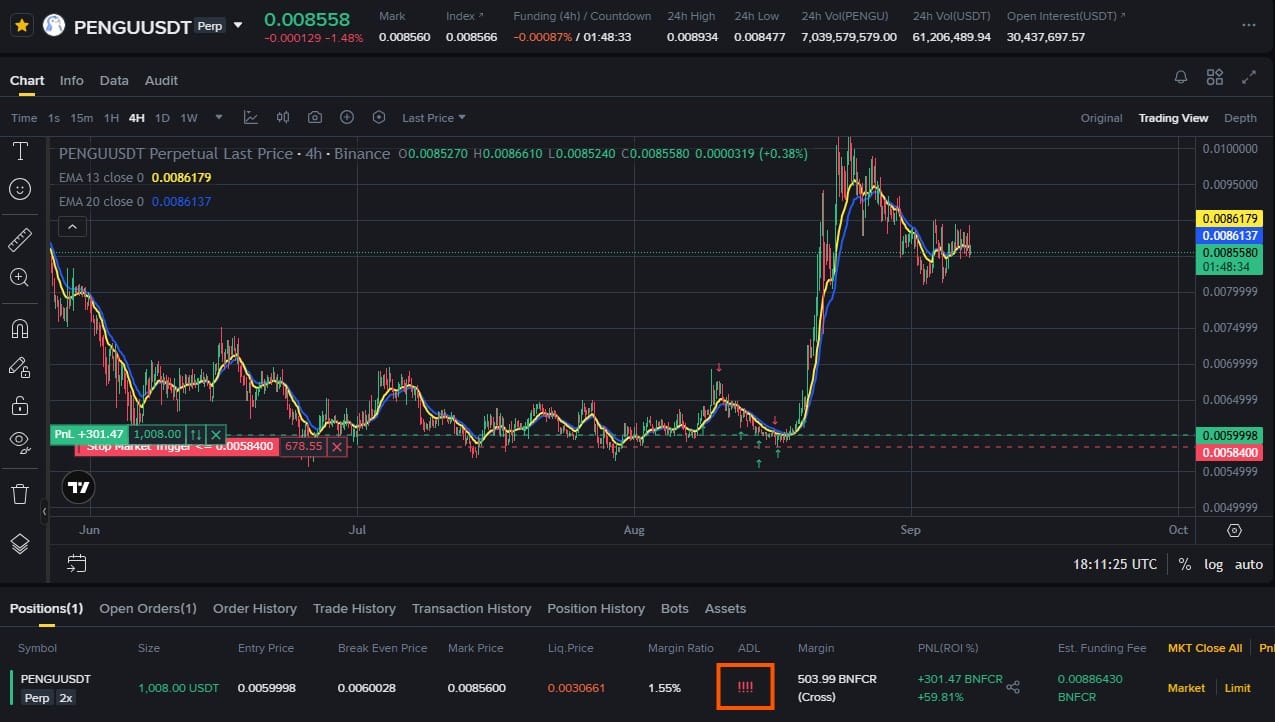
Task: Open the technical indicators icon
Action: 251,117
